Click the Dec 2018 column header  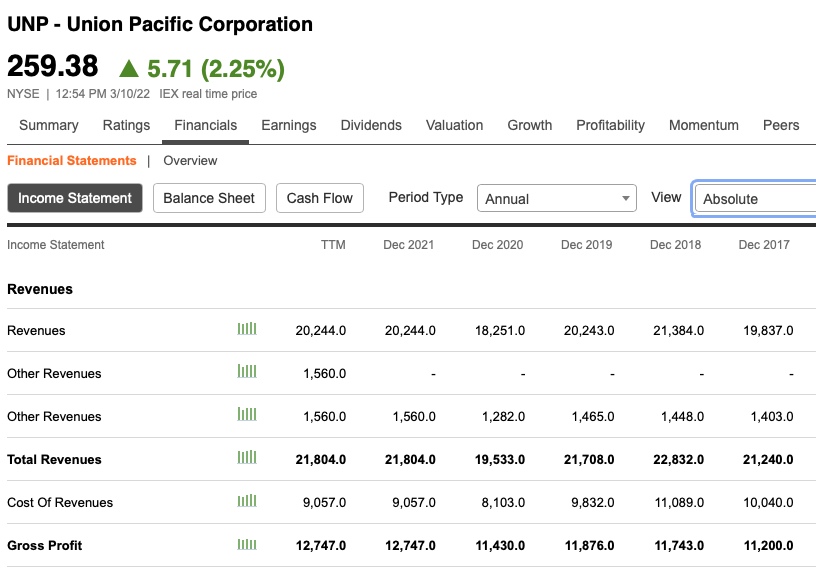click(675, 245)
